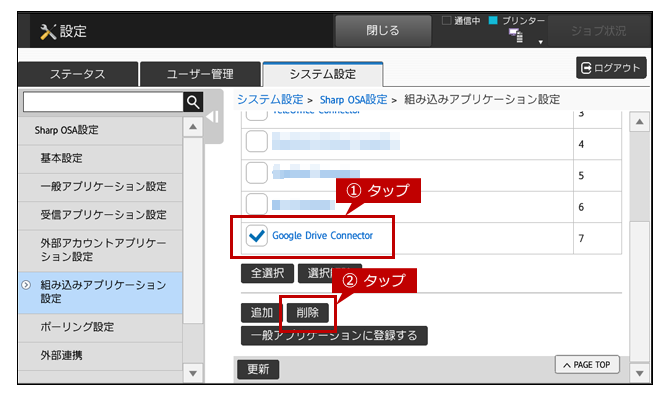Select the システム設定 tab
This screenshot has width=670, height=396.
(x=323, y=74)
